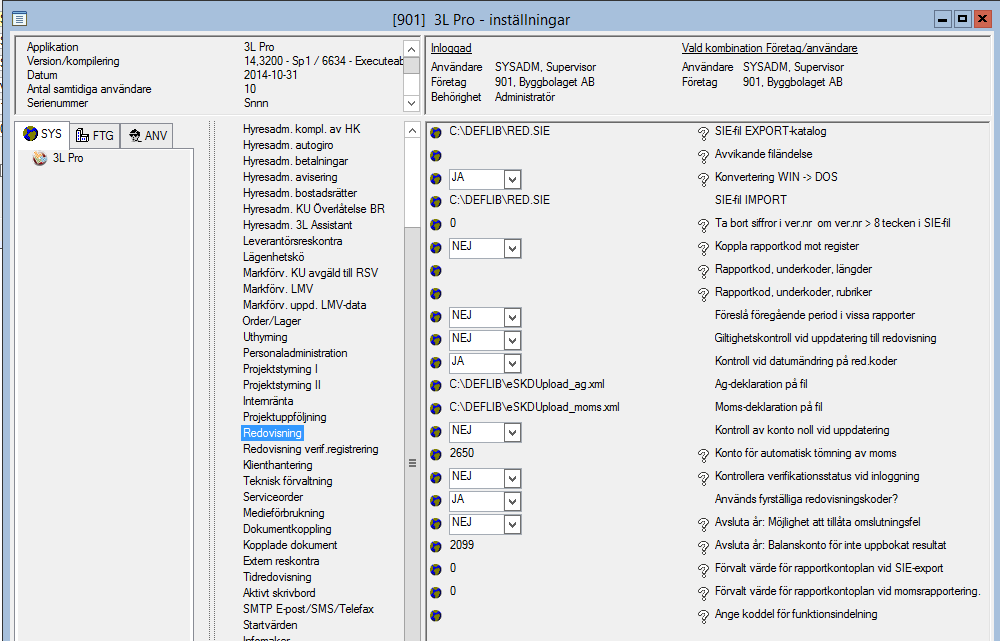Click the globe icon in the Koppla rapportkod mot register row

point(436,247)
